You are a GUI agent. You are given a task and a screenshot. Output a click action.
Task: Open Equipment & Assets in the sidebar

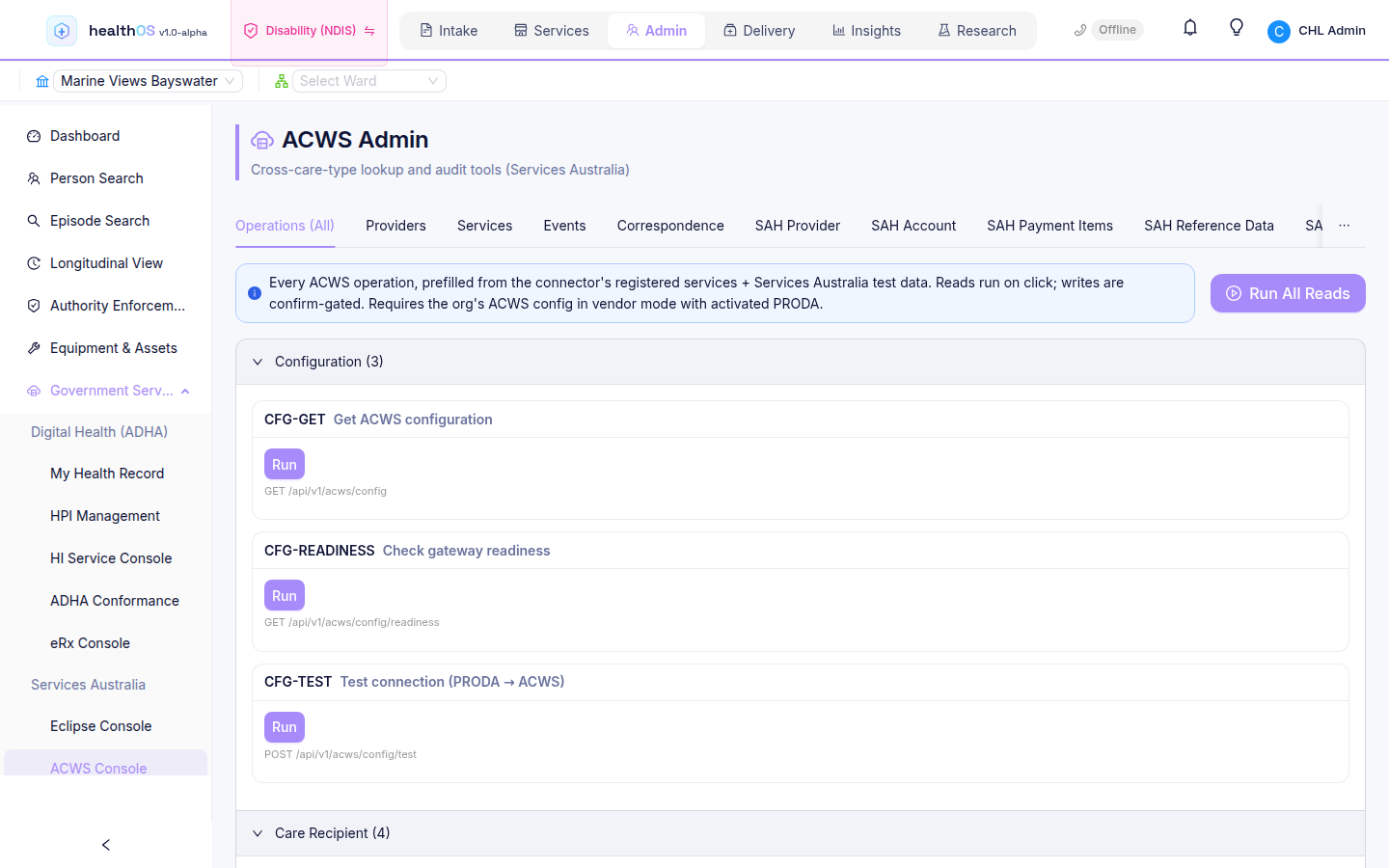pyautogui.click(x=106, y=348)
